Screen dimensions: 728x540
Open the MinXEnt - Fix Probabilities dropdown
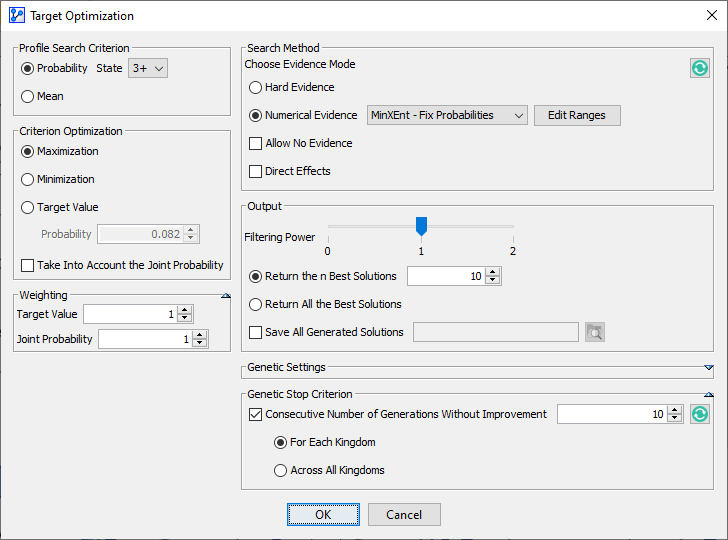447,115
